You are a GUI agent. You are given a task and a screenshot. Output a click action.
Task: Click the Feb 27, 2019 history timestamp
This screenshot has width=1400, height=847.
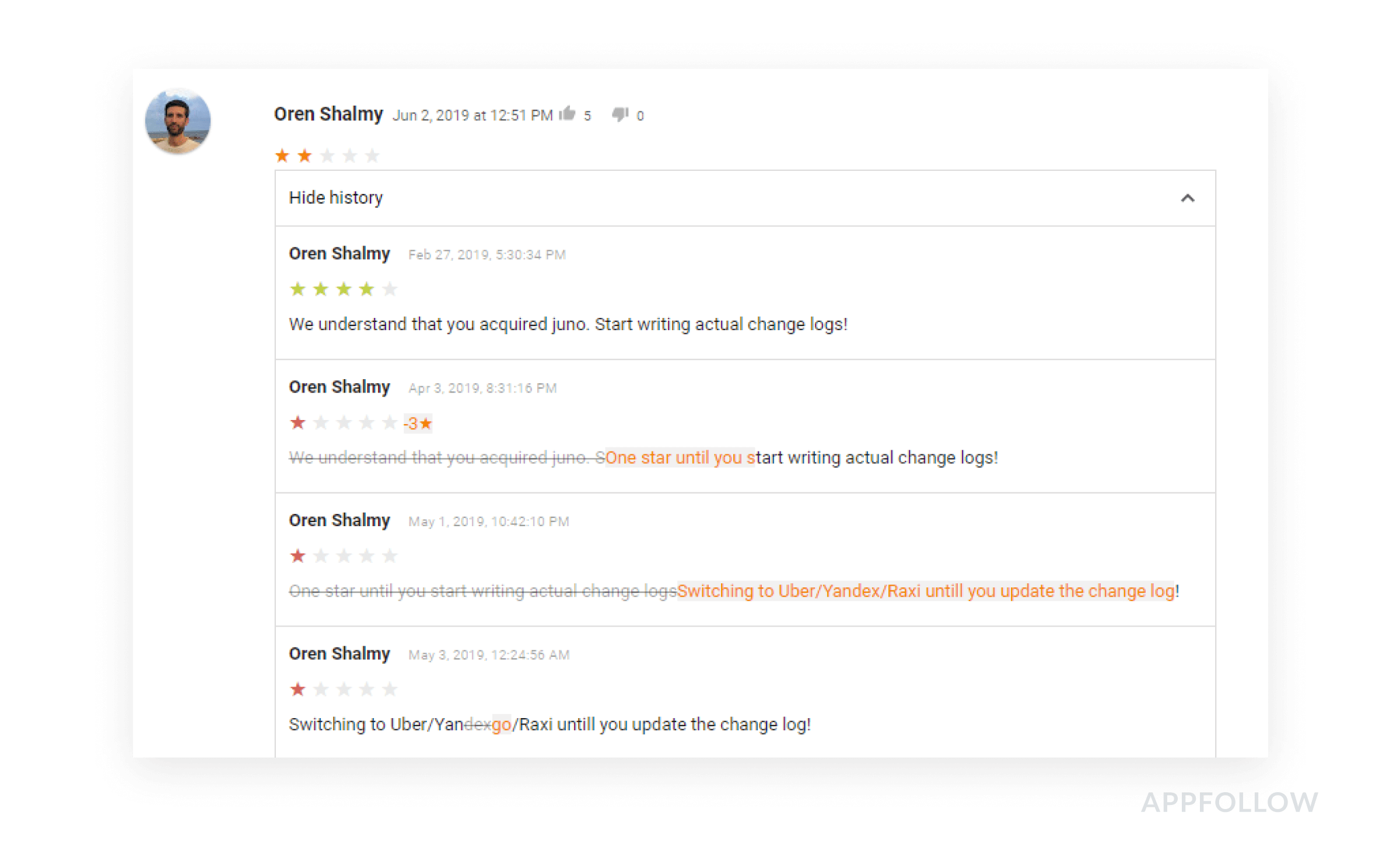[487, 255]
